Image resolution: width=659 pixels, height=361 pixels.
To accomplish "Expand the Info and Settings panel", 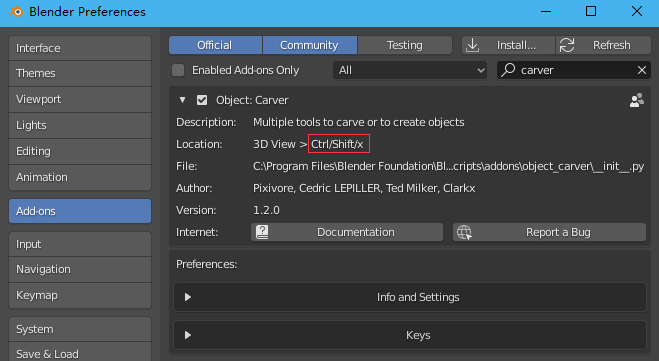I will click(x=410, y=297).
